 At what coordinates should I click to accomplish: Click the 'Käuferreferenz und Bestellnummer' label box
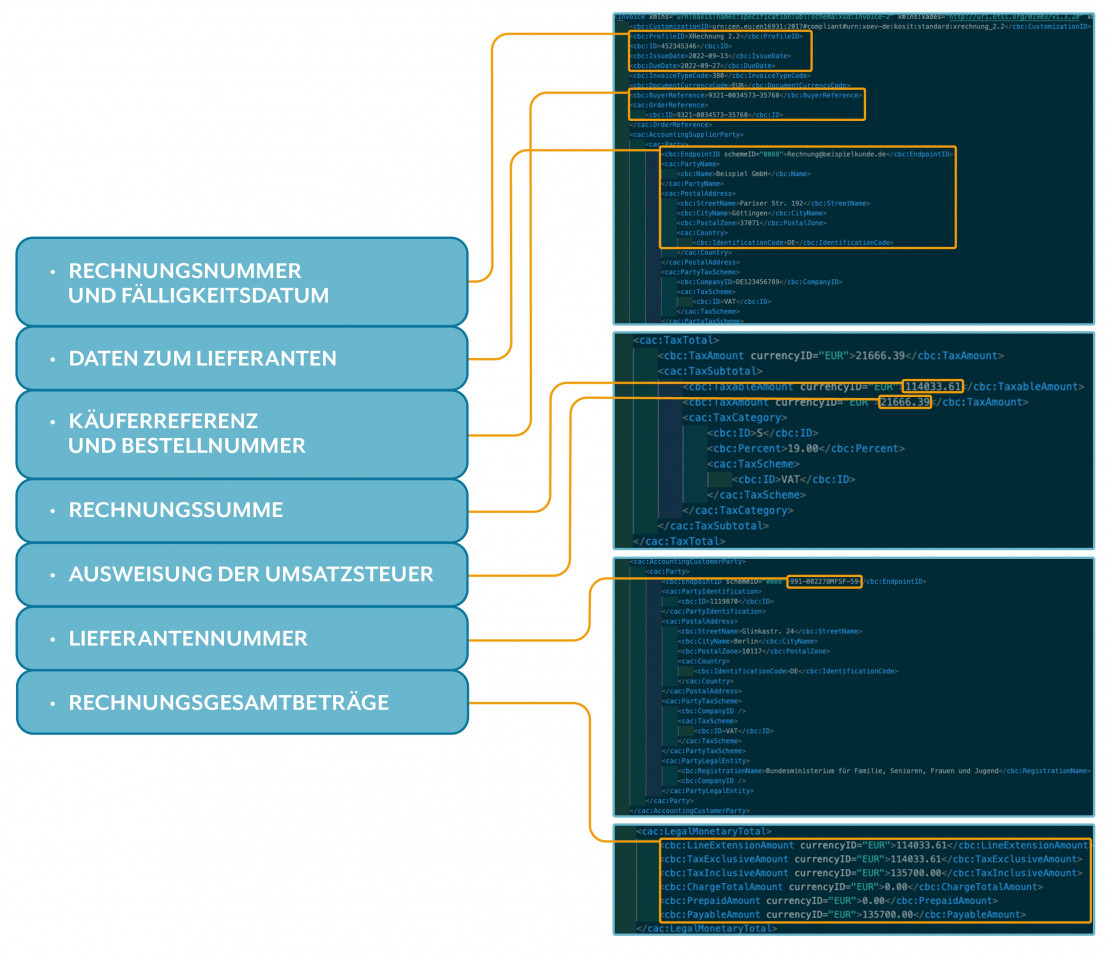[242, 434]
